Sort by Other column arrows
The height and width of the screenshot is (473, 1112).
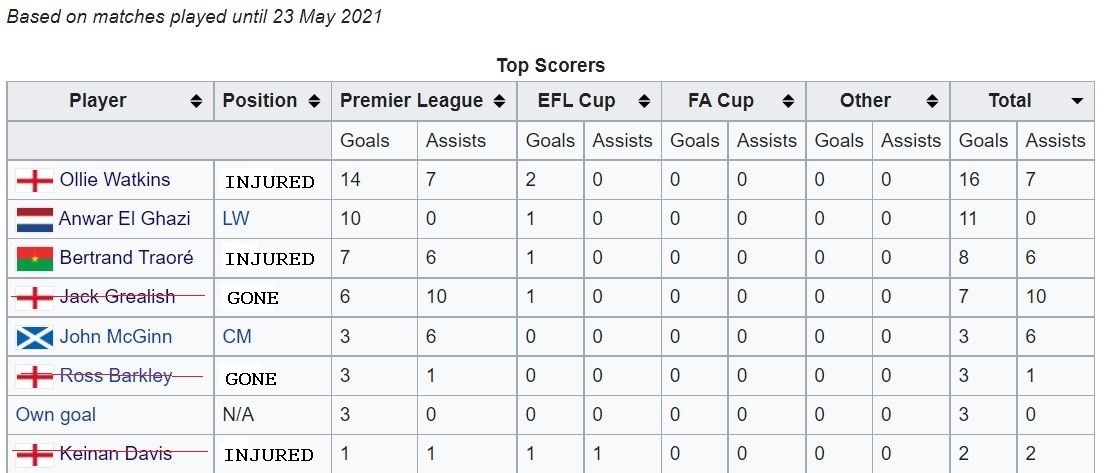(933, 101)
